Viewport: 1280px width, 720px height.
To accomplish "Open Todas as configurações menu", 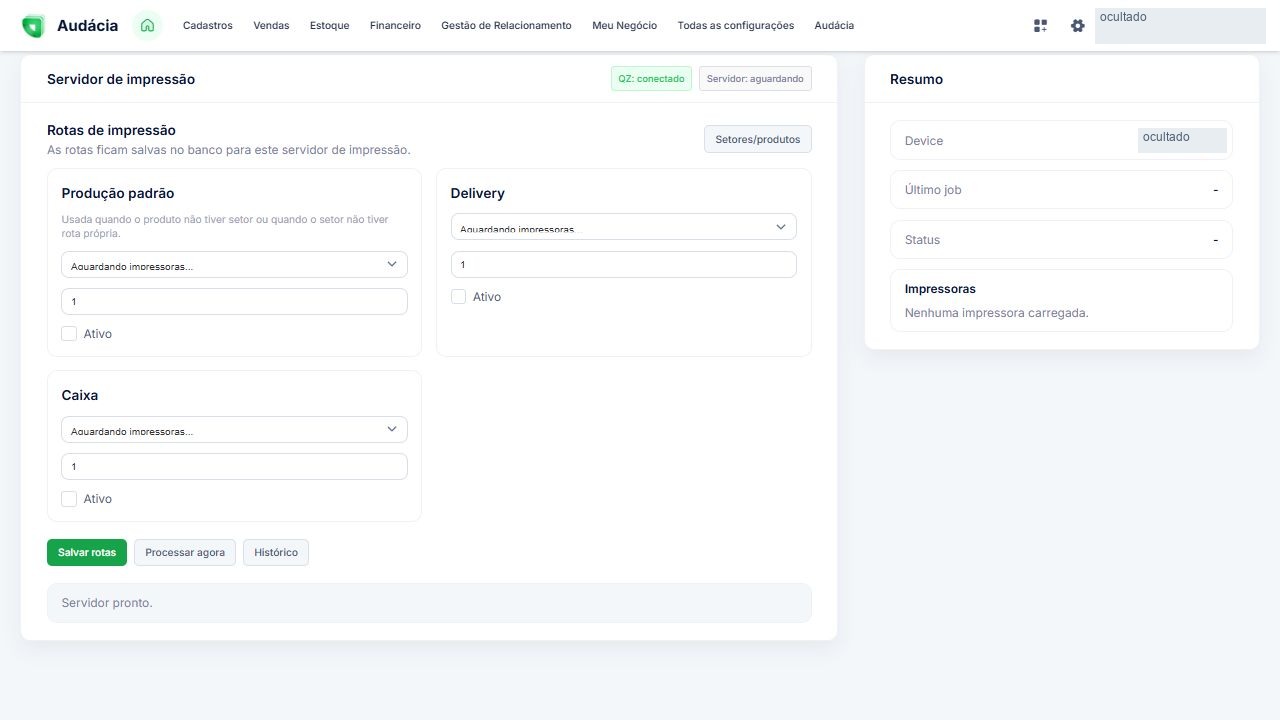I will pos(736,26).
